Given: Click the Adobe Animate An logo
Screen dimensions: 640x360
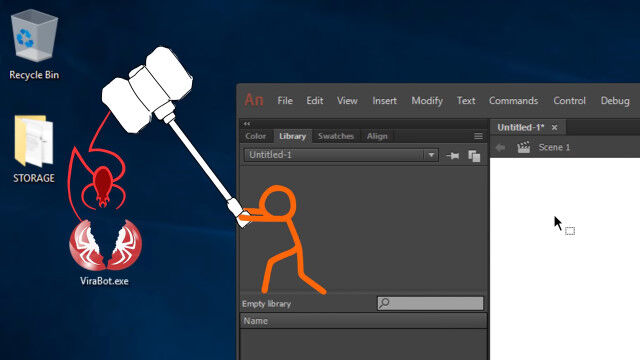Looking at the screenshot, I should click(x=253, y=100).
